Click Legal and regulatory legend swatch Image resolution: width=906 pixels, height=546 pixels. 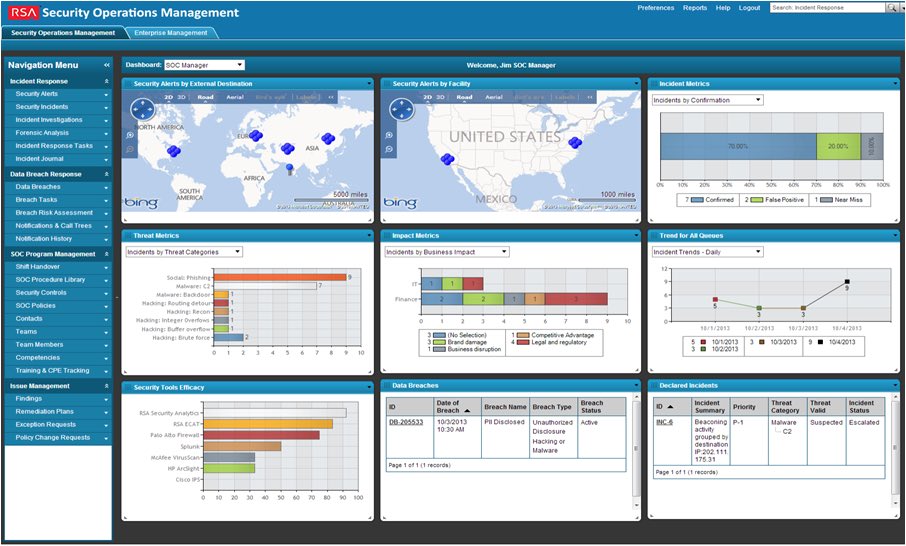[522, 342]
